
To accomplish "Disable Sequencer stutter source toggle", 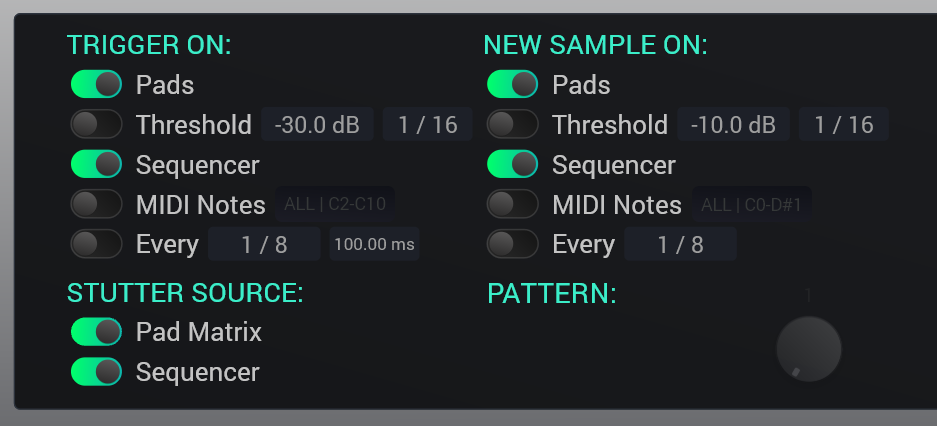I will point(96,372).
